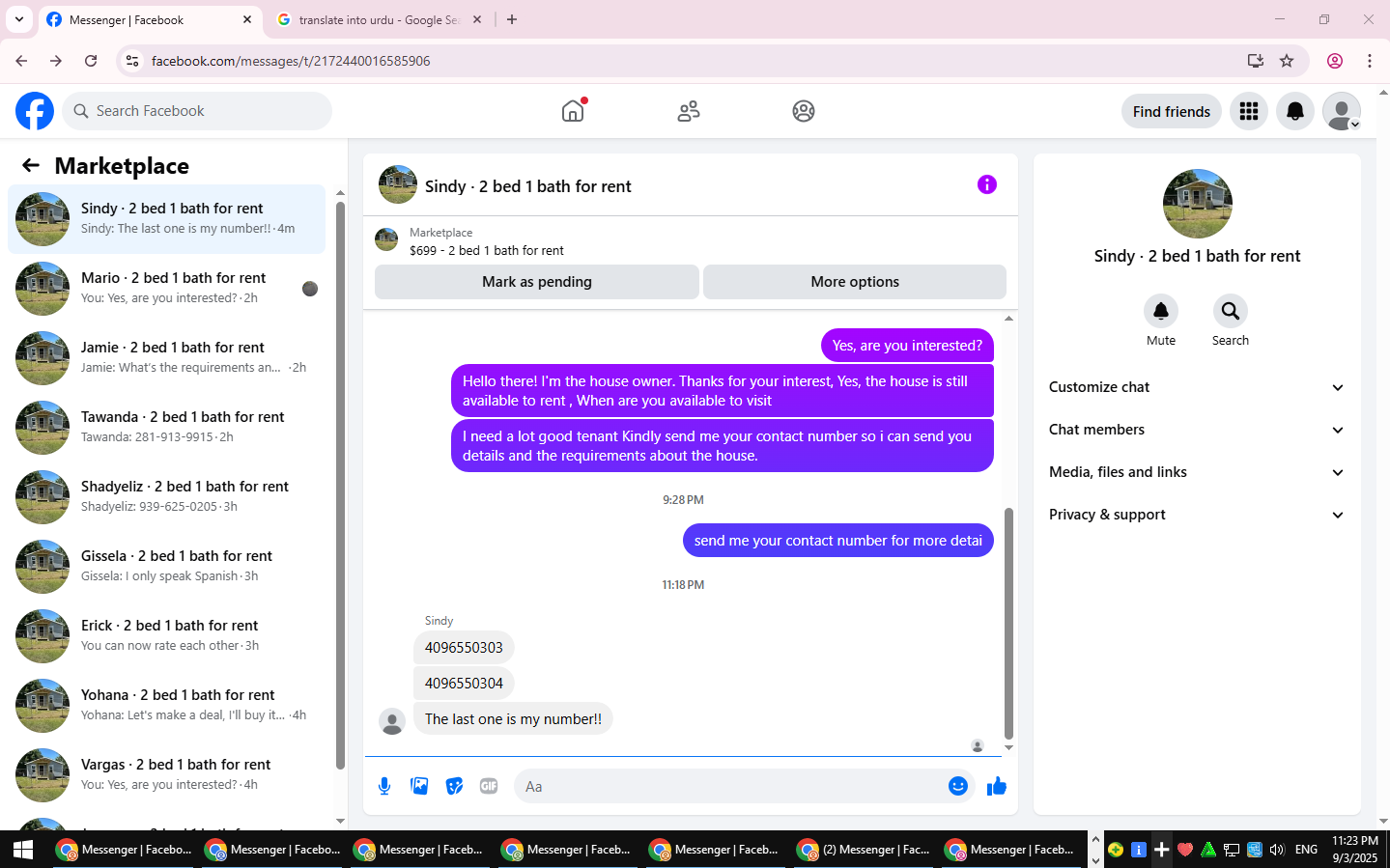Image resolution: width=1390 pixels, height=868 pixels.
Task: Open Jamie's chat
Action: point(166,358)
